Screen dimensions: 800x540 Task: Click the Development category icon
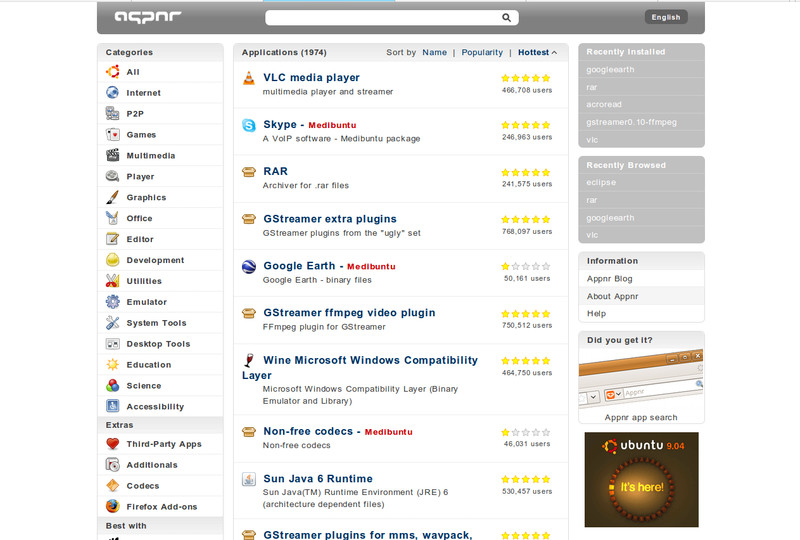(x=112, y=260)
